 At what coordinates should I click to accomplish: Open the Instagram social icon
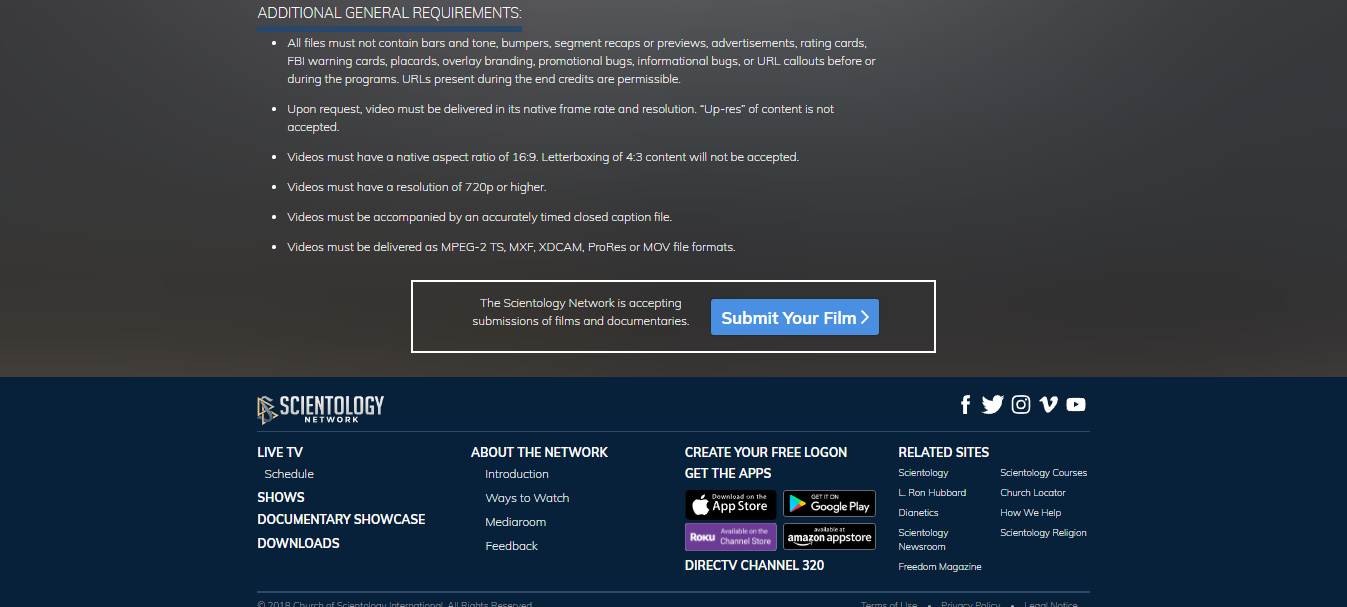coord(1021,405)
